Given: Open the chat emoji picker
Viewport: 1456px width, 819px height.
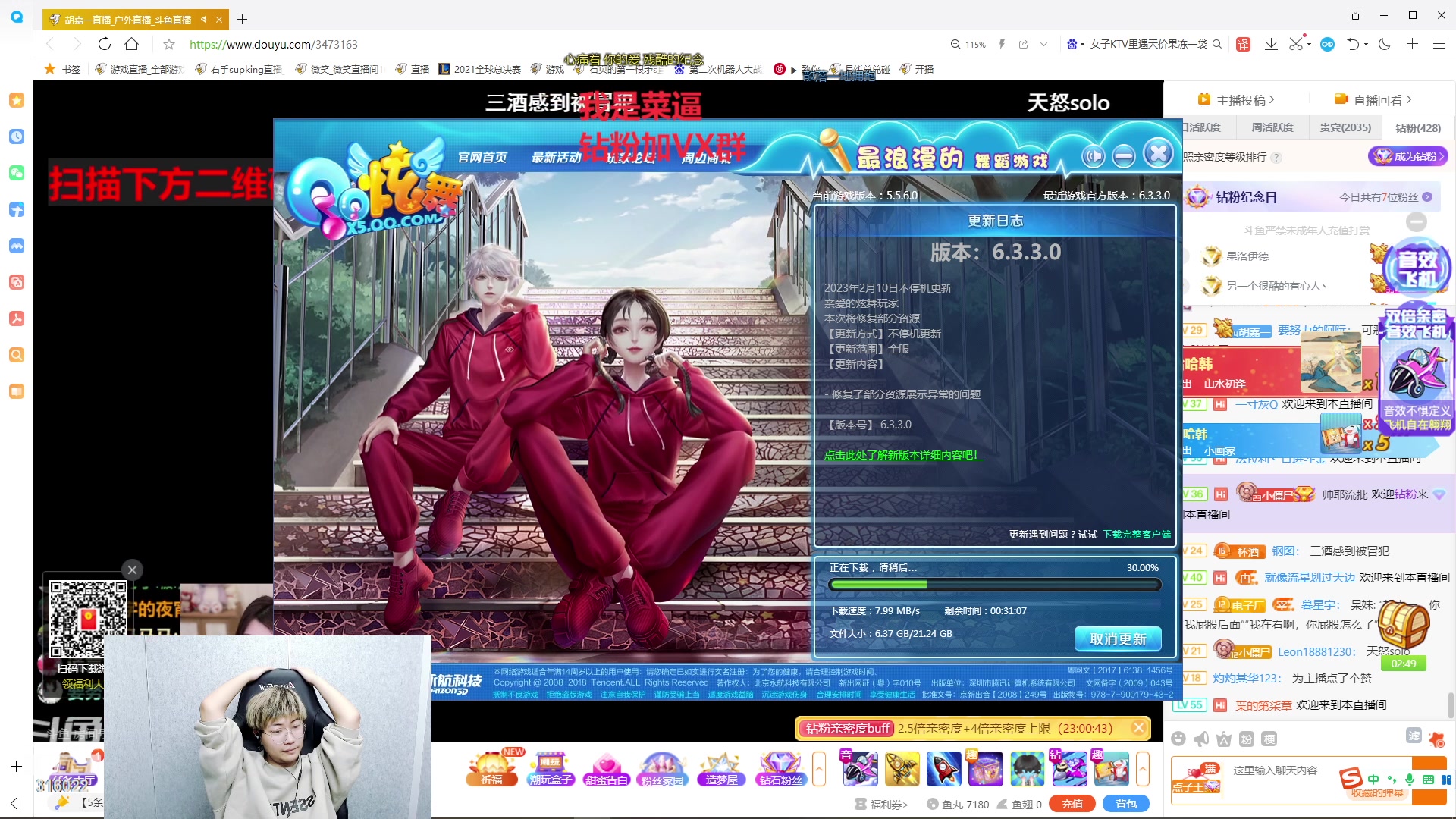Looking at the screenshot, I should point(1178,739).
